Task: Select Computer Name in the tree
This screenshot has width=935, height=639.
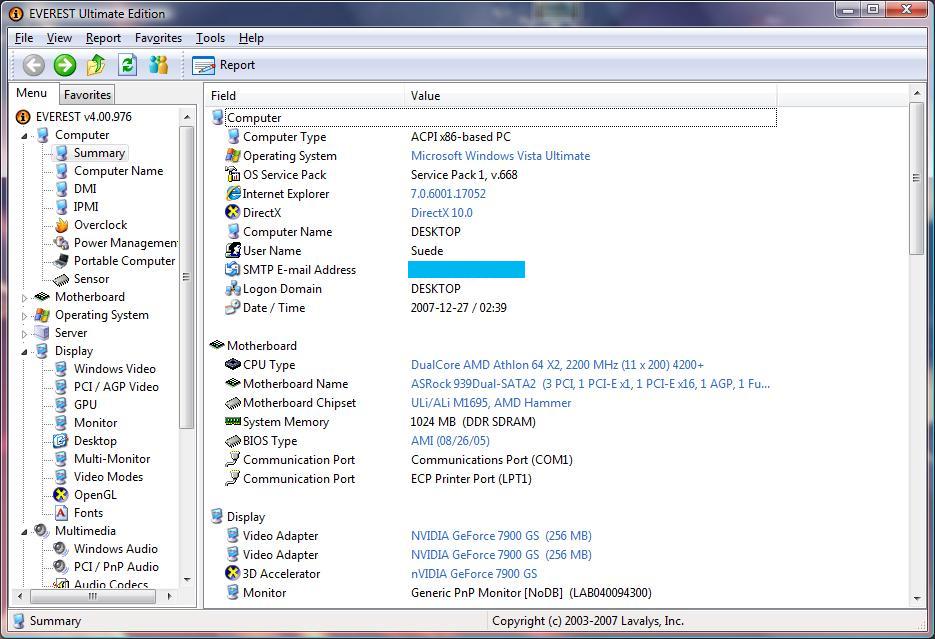Action: 118,171
